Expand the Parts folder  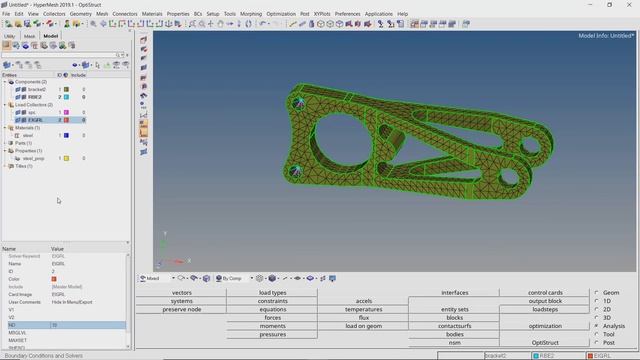coord(5,143)
